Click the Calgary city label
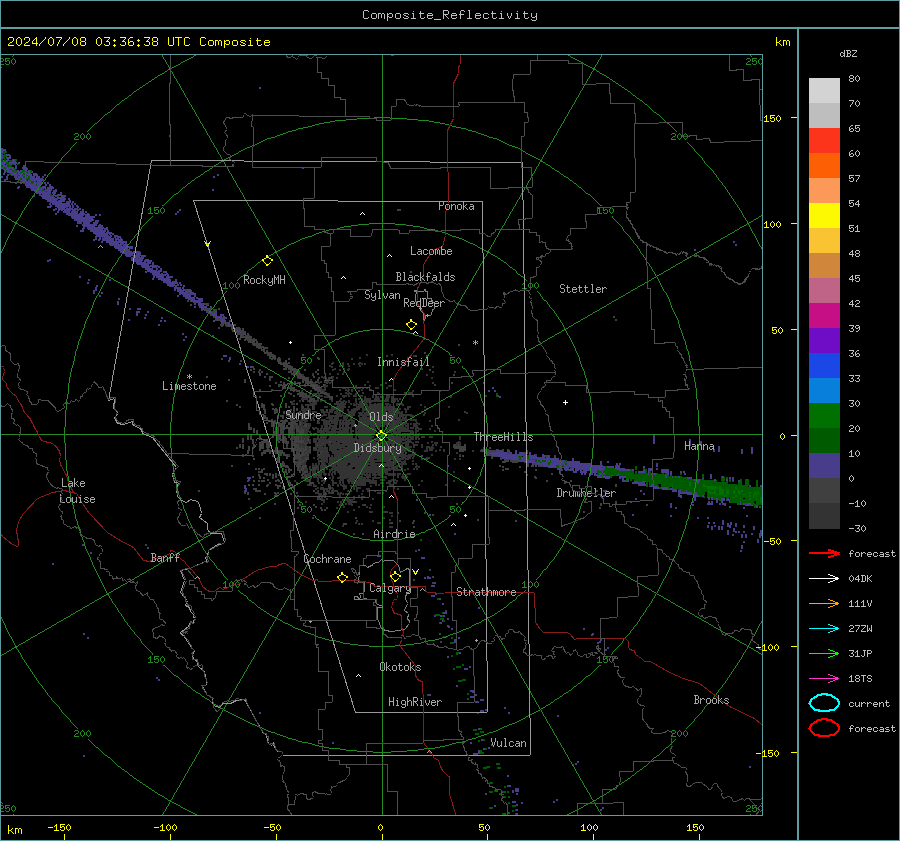900x841 pixels. [390, 588]
